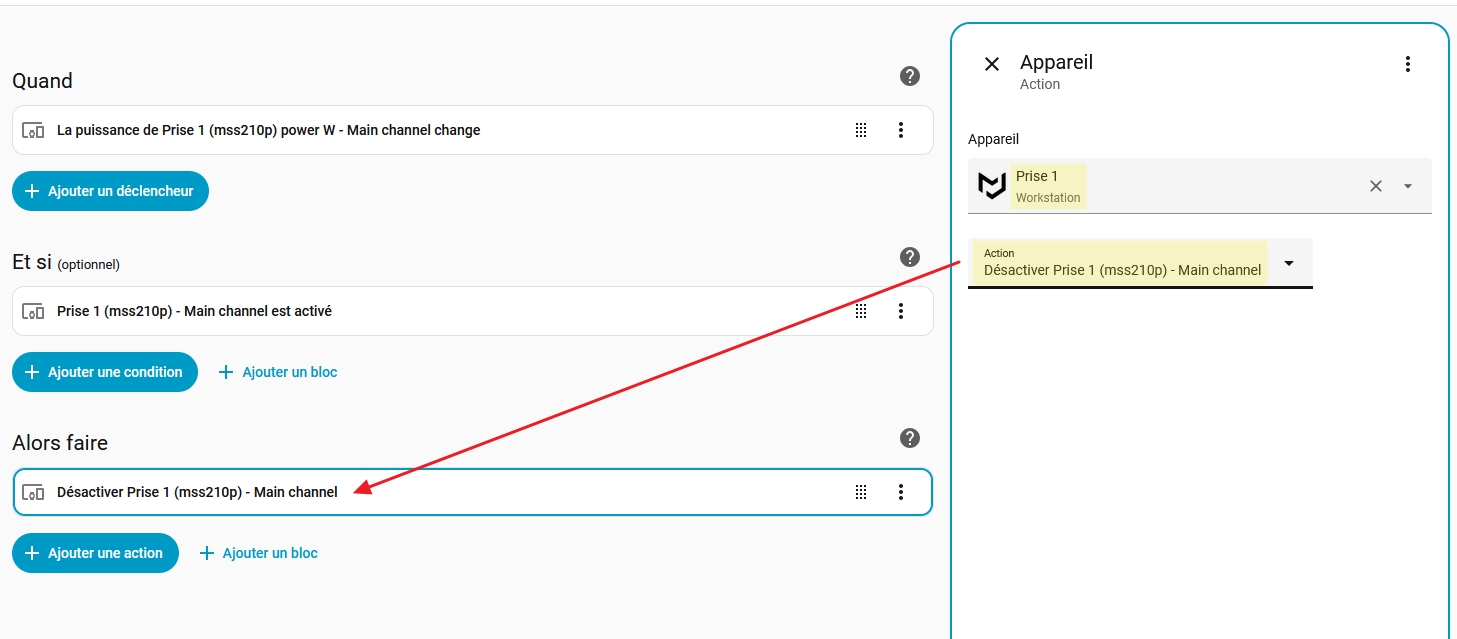1457x639 pixels.
Task: Open the condition row three-dot menu
Action: pos(900,311)
